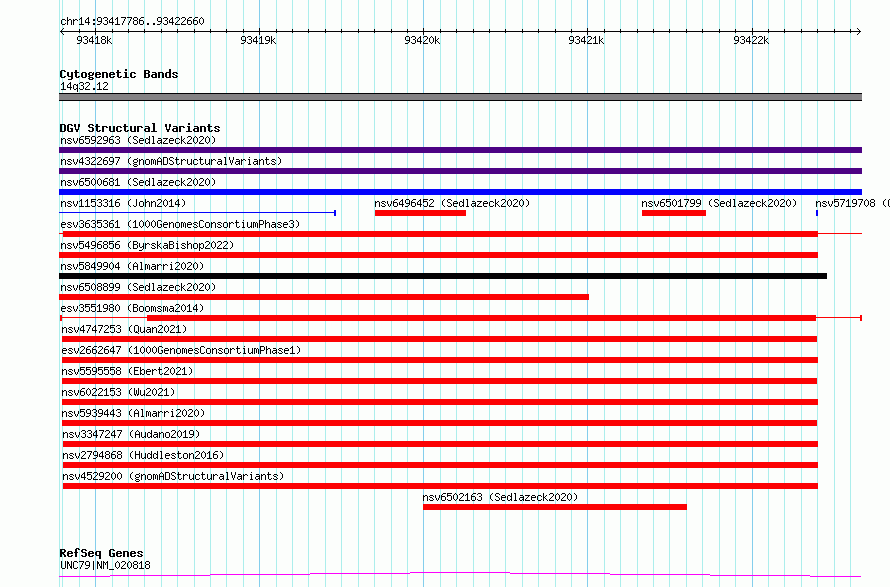Click the red nsv5939443 variant bar
Image resolution: width=890 pixels, height=587 pixels.
(x=439, y=423)
